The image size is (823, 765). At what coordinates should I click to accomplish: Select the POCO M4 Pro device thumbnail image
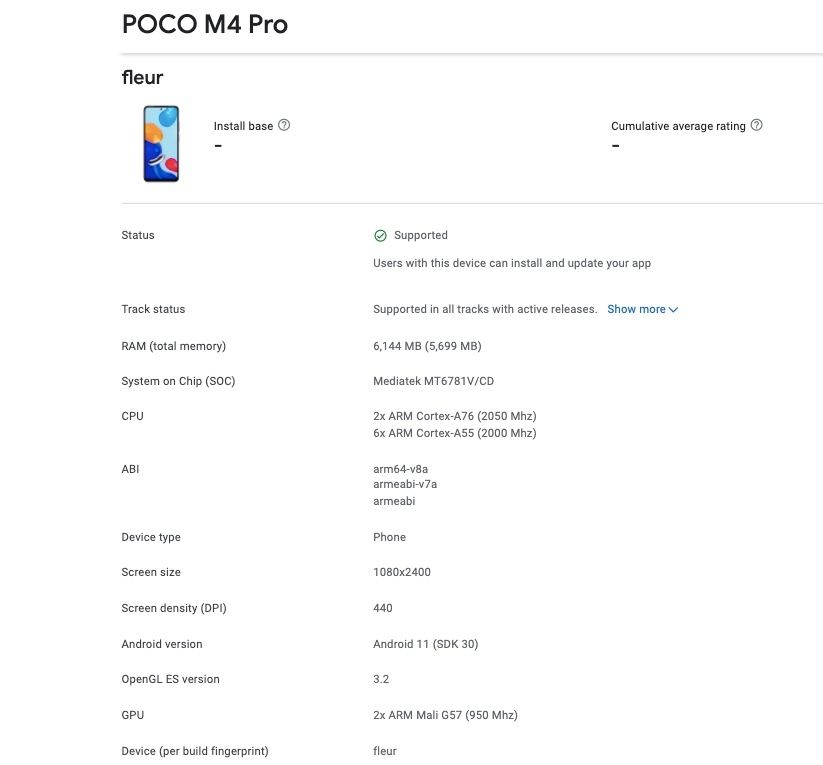click(161, 143)
